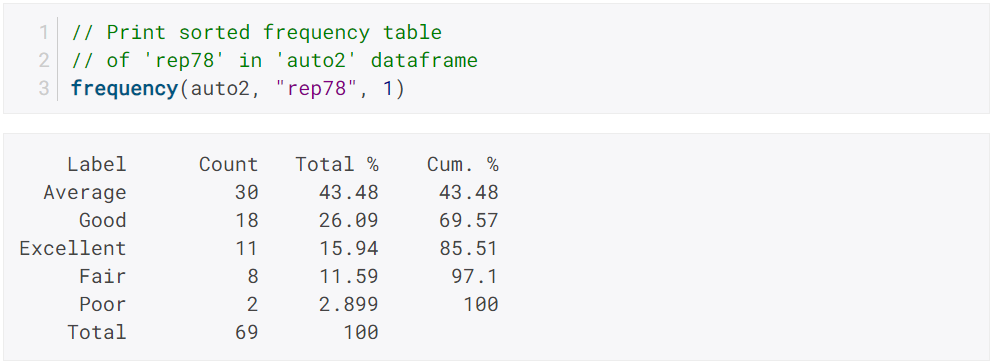
Task: Click line number 3 in gutter
Action: (x=43, y=88)
